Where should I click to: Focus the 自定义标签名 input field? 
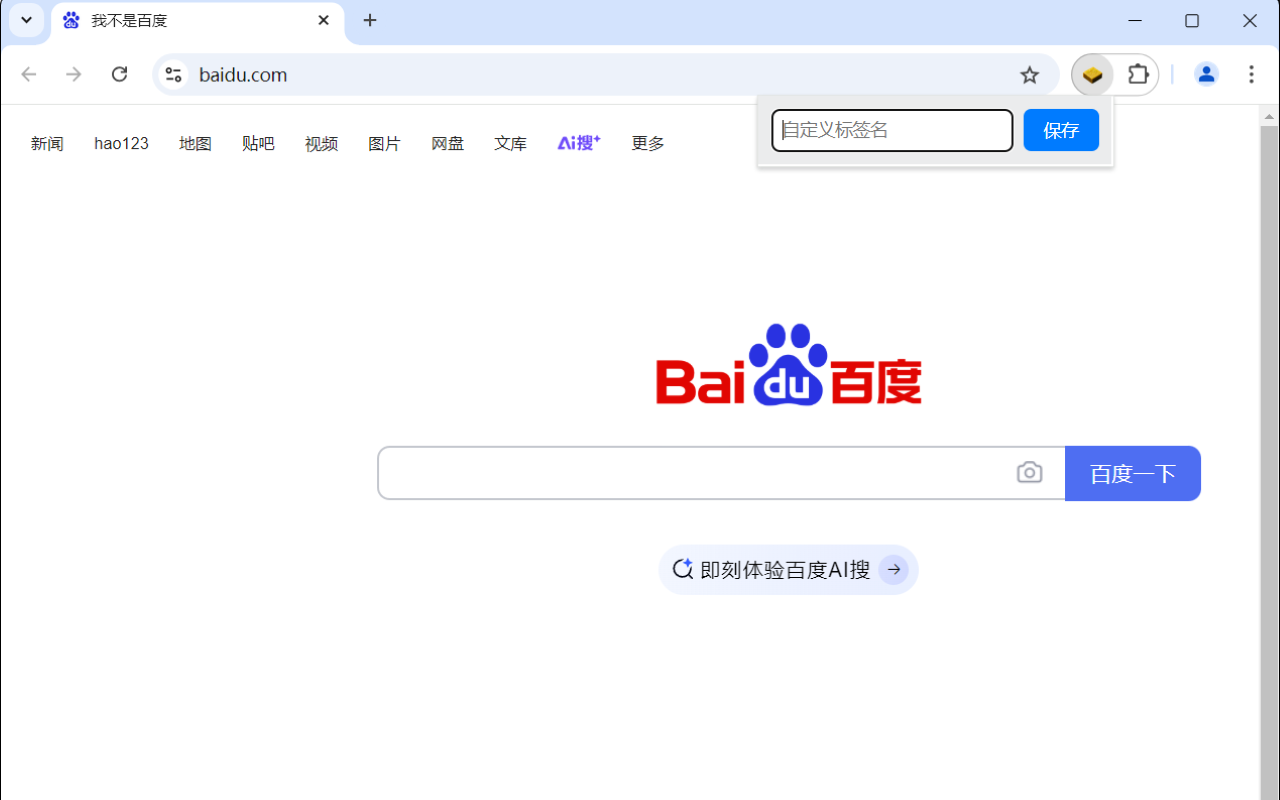point(892,130)
